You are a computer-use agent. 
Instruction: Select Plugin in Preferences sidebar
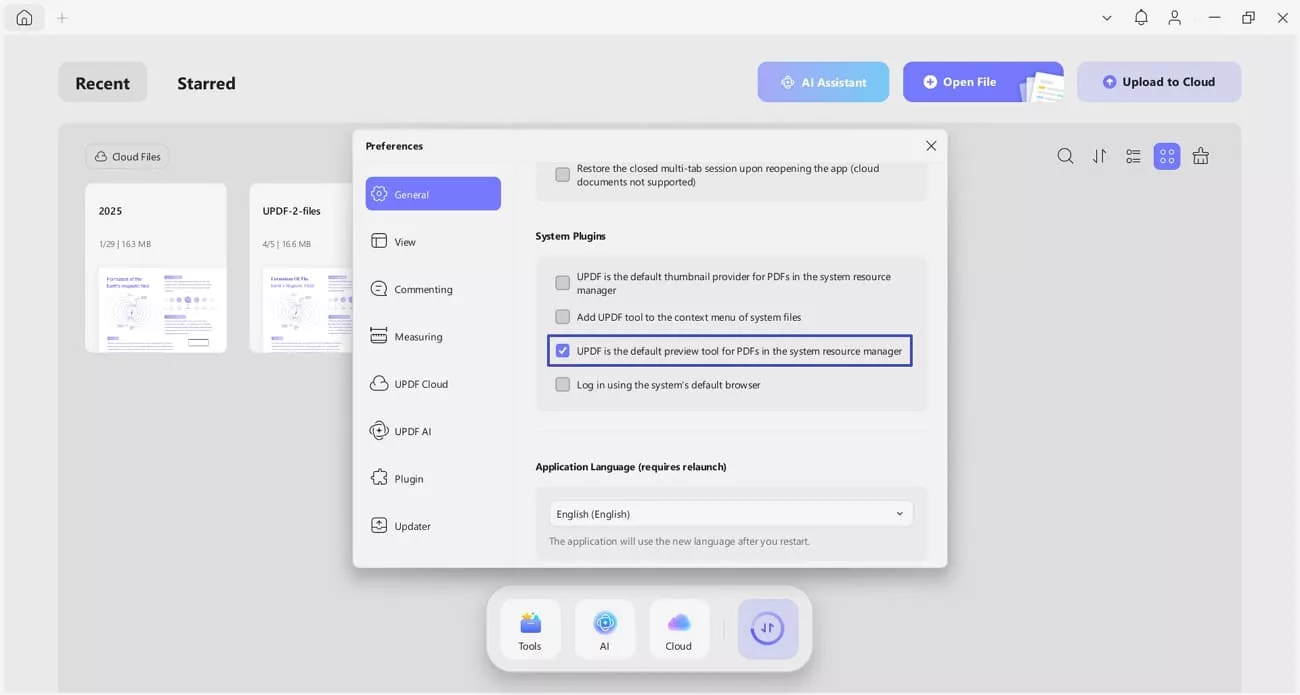coord(433,479)
